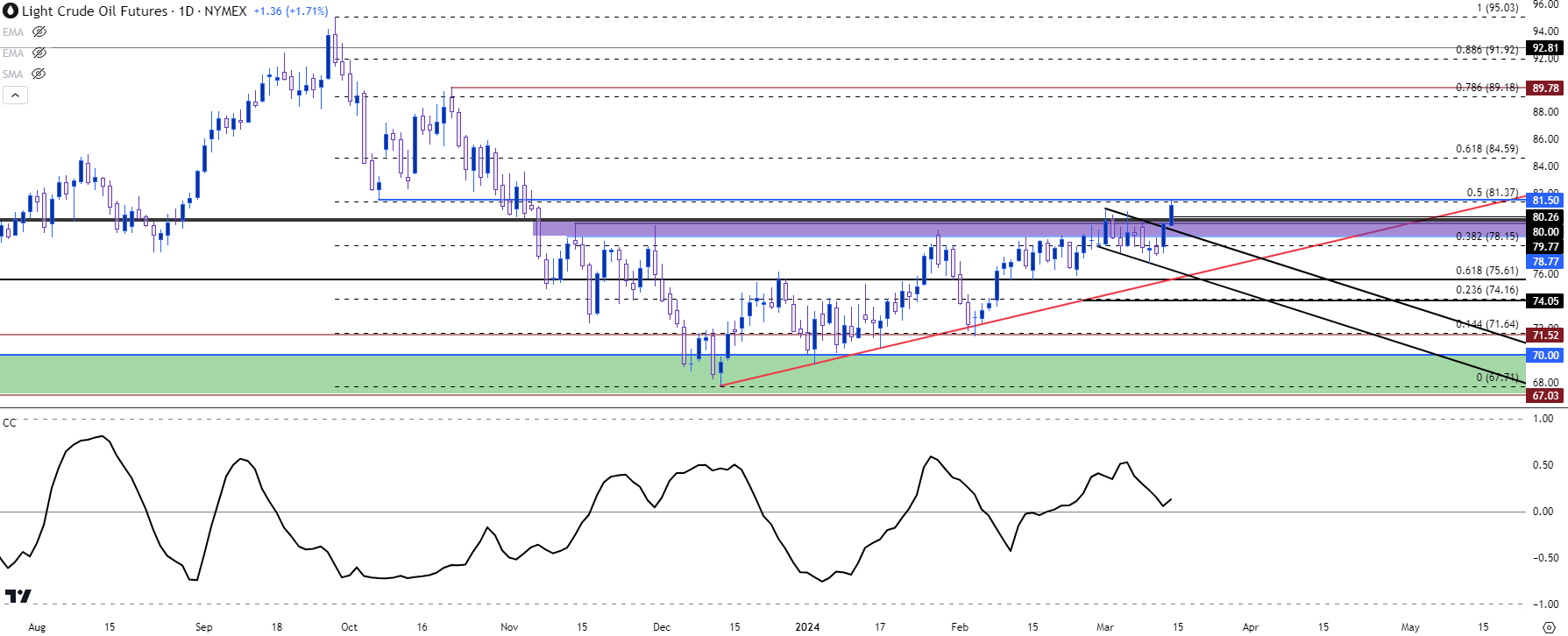Open chart settings hexagon gear icon
1568x636 pixels.
pos(1549,625)
